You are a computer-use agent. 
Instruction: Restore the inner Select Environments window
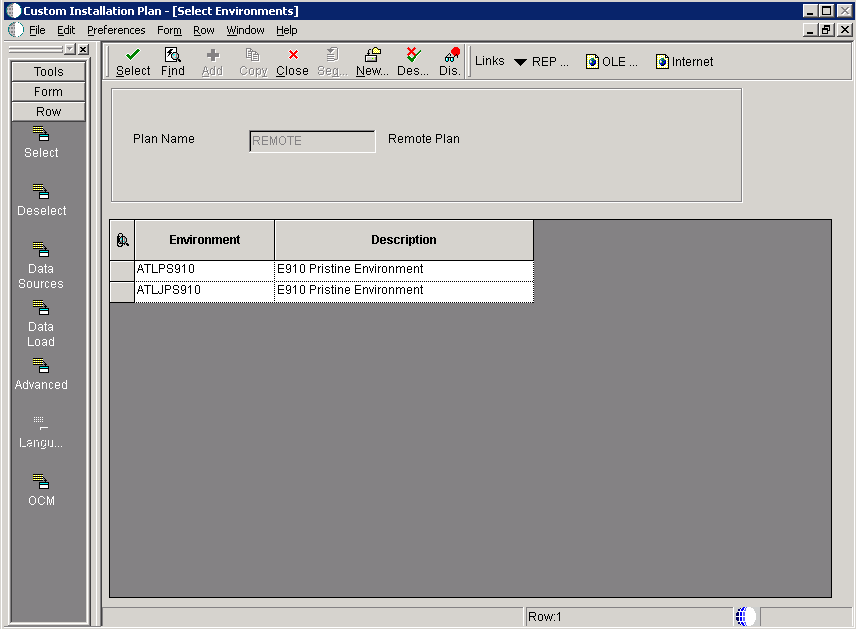click(827, 30)
